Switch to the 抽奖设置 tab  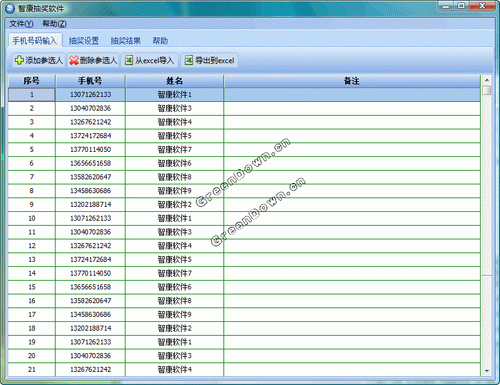click(x=84, y=41)
